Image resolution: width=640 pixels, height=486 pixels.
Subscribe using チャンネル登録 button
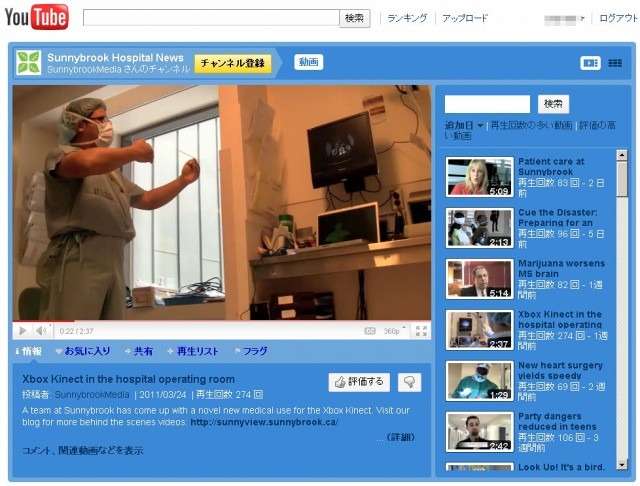233,63
